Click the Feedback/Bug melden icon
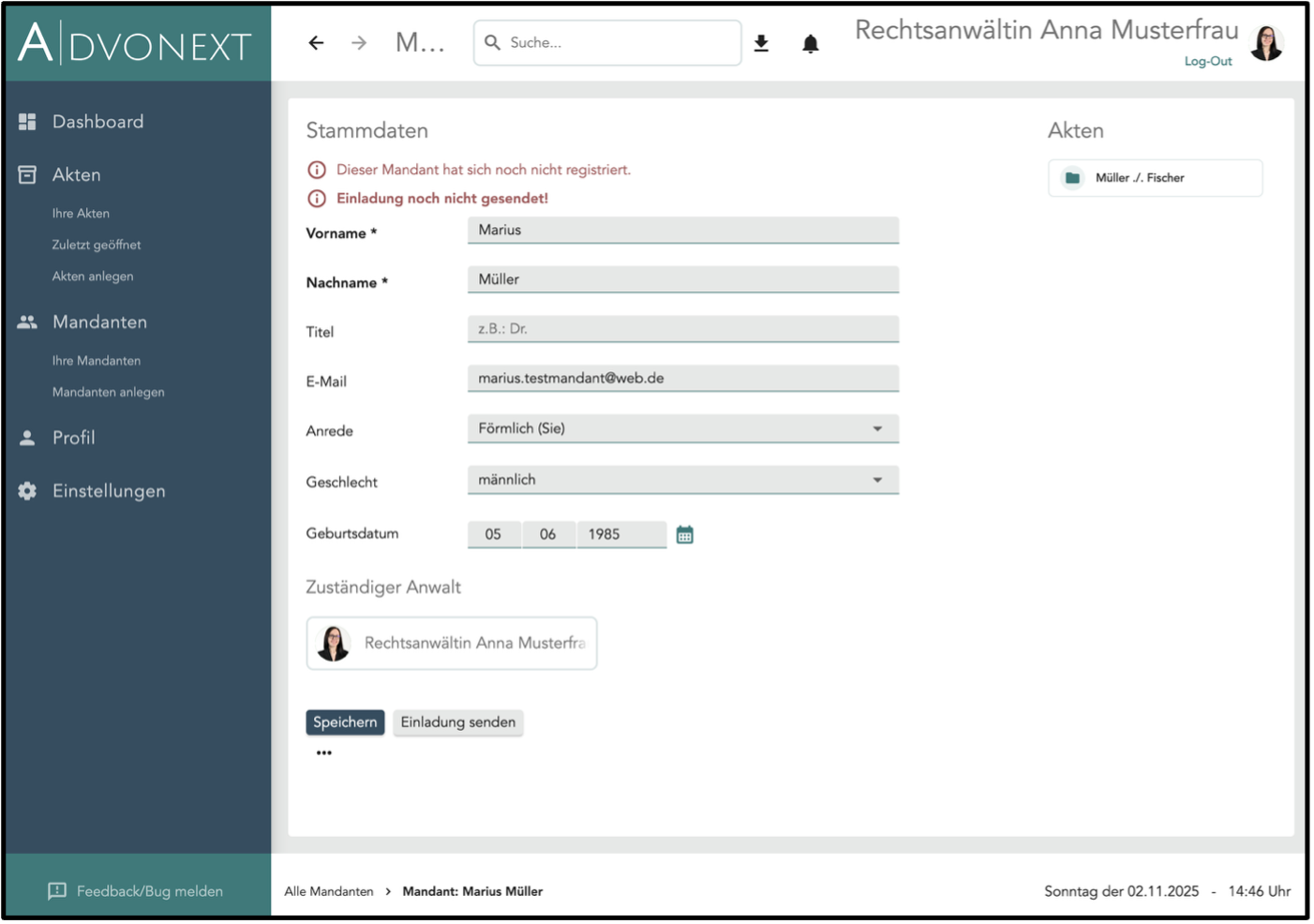 (57, 891)
